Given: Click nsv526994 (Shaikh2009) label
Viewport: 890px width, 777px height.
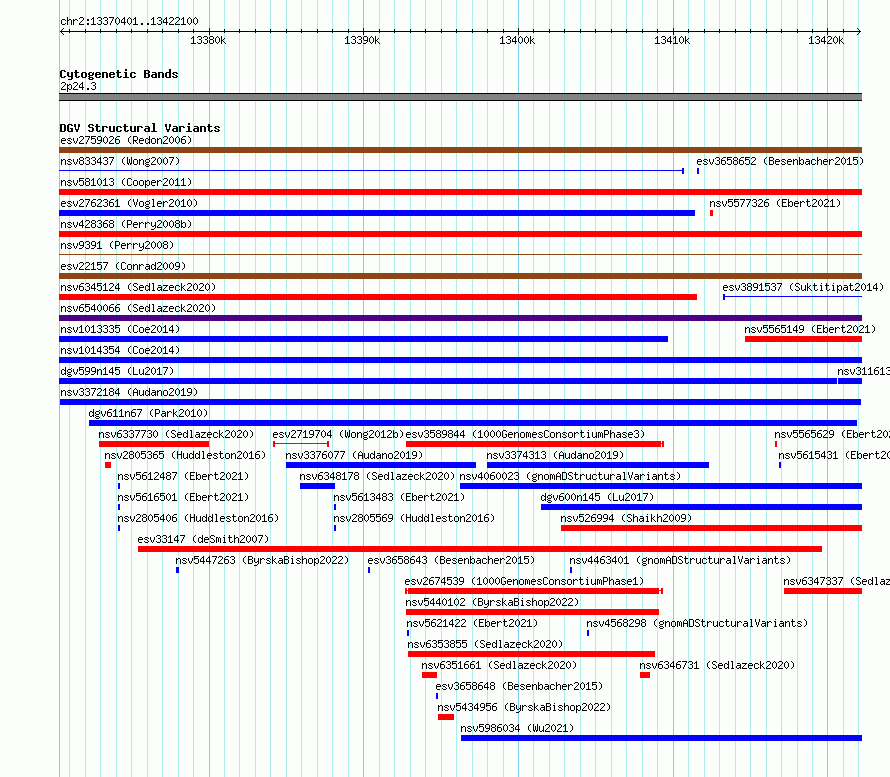Looking at the screenshot, I should tap(626, 518).
